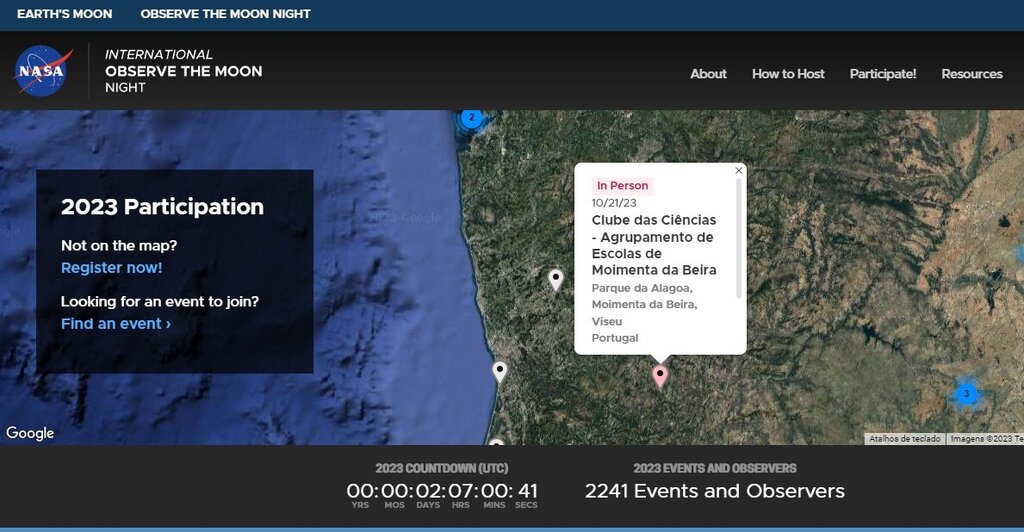Image resolution: width=1024 pixels, height=532 pixels.
Task: Click the white map pin left of popup
Action: [556, 280]
